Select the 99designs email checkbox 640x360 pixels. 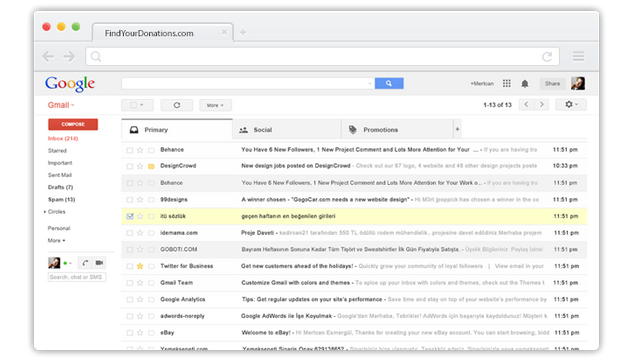(x=130, y=200)
